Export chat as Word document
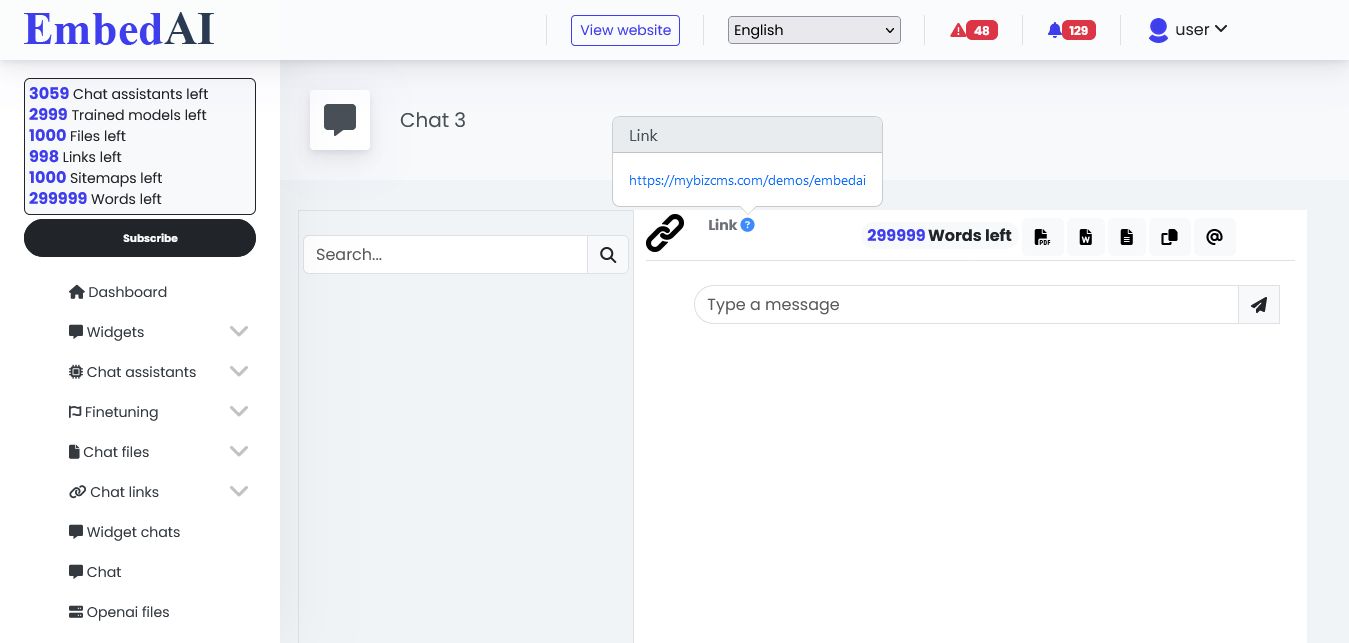 1085,237
